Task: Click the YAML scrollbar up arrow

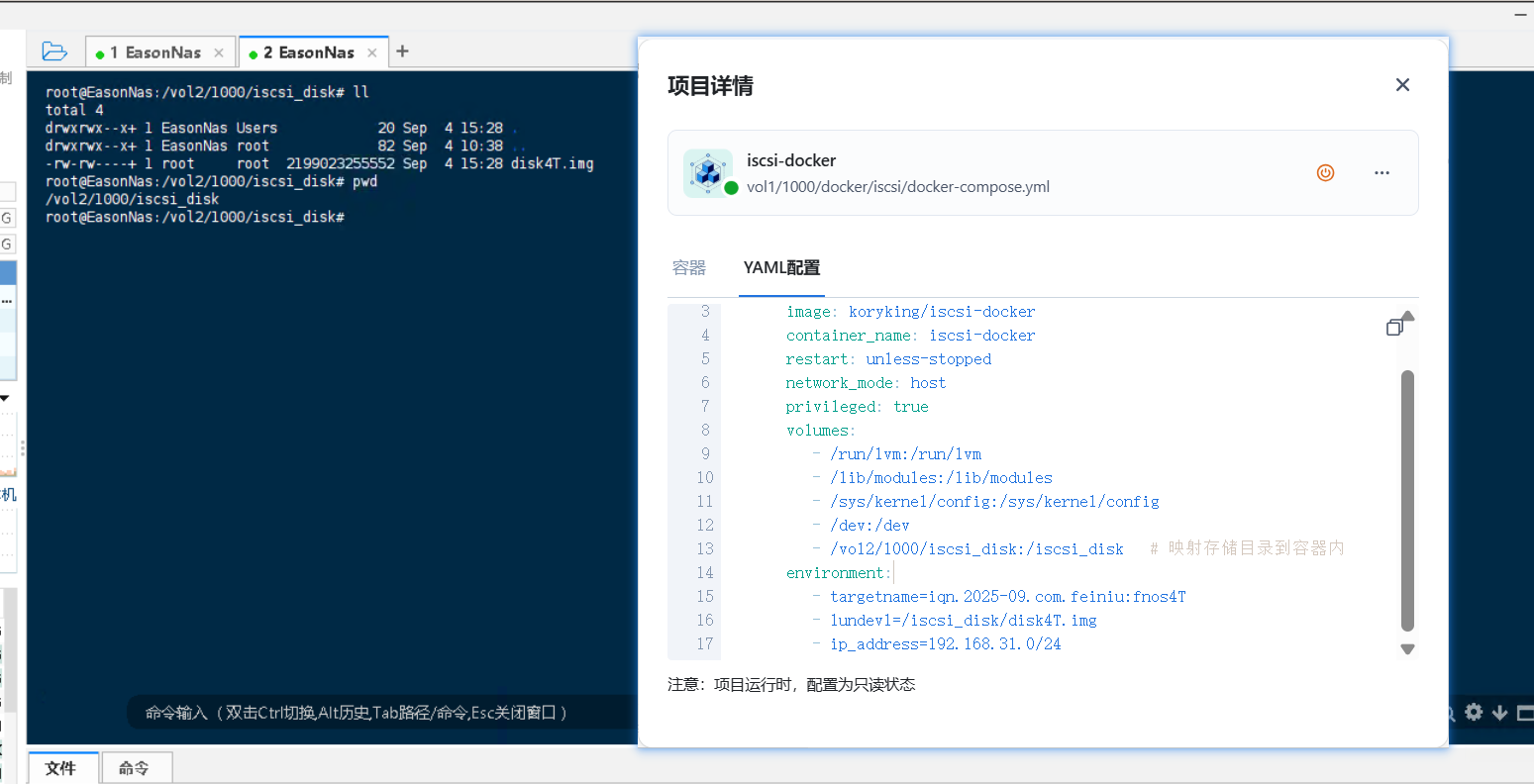Action: click(x=1407, y=317)
